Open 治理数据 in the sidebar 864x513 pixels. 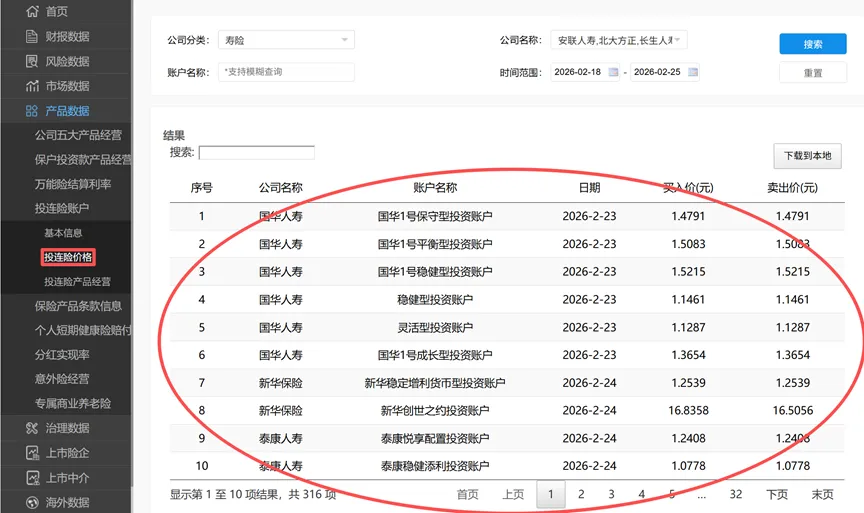point(67,428)
